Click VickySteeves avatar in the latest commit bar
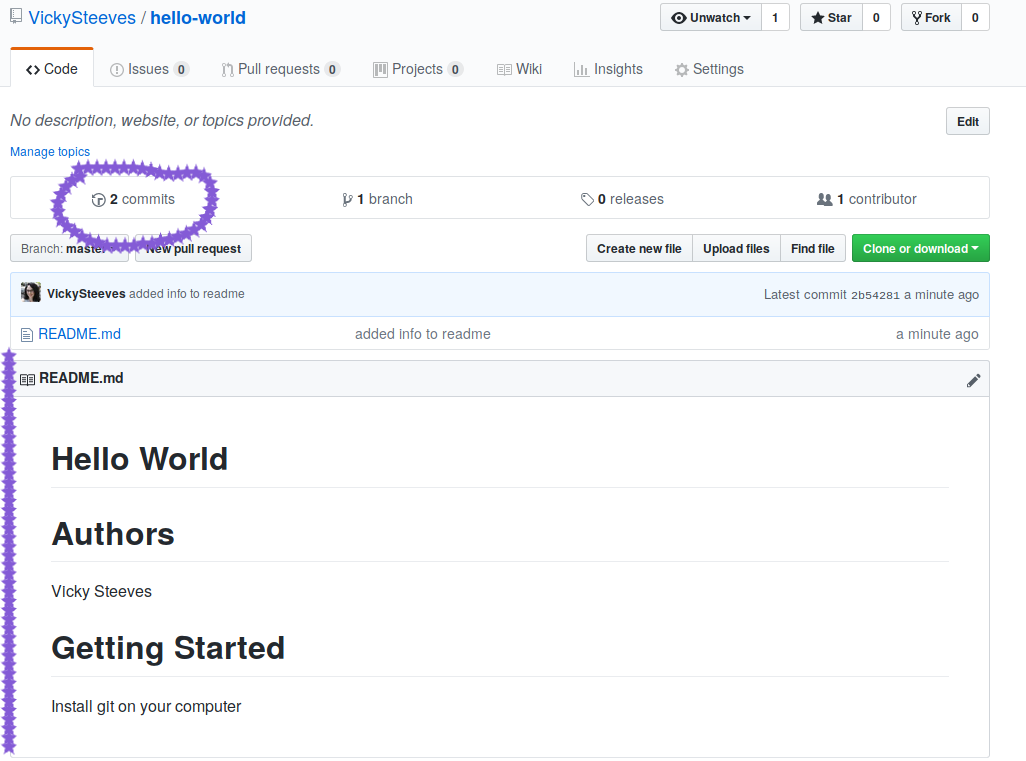This screenshot has width=1026, height=761. [31, 292]
